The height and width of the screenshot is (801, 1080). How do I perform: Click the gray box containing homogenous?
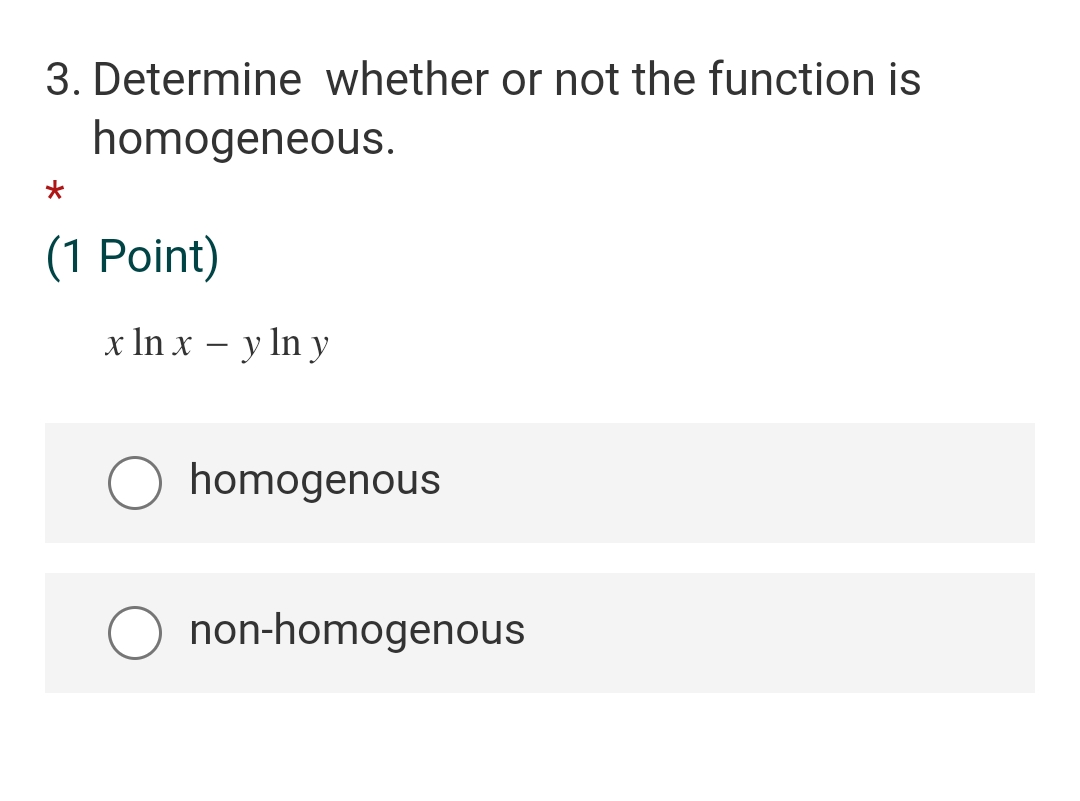click(540, 483)
